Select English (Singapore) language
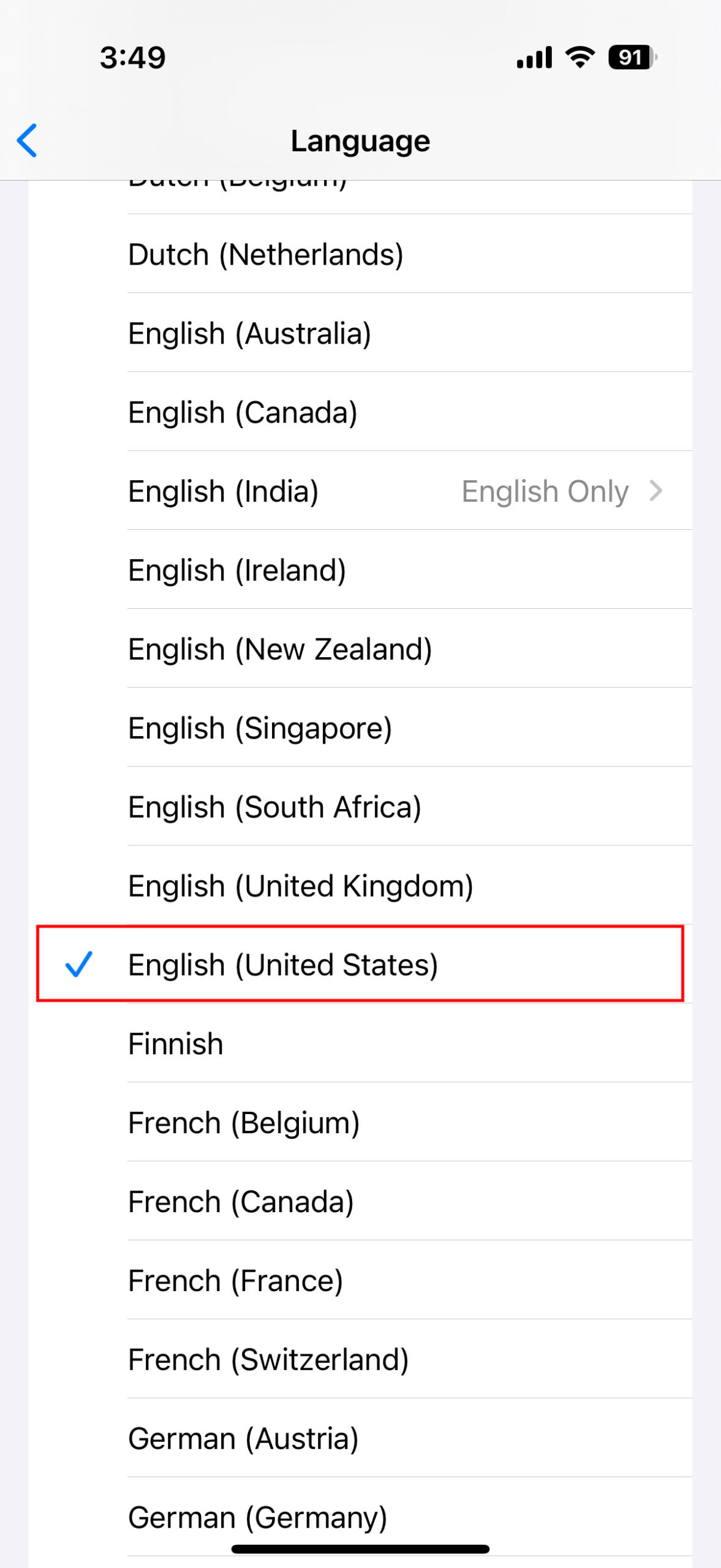The width and height of the screenshot is (721, 1568). [x=260, y=728]
